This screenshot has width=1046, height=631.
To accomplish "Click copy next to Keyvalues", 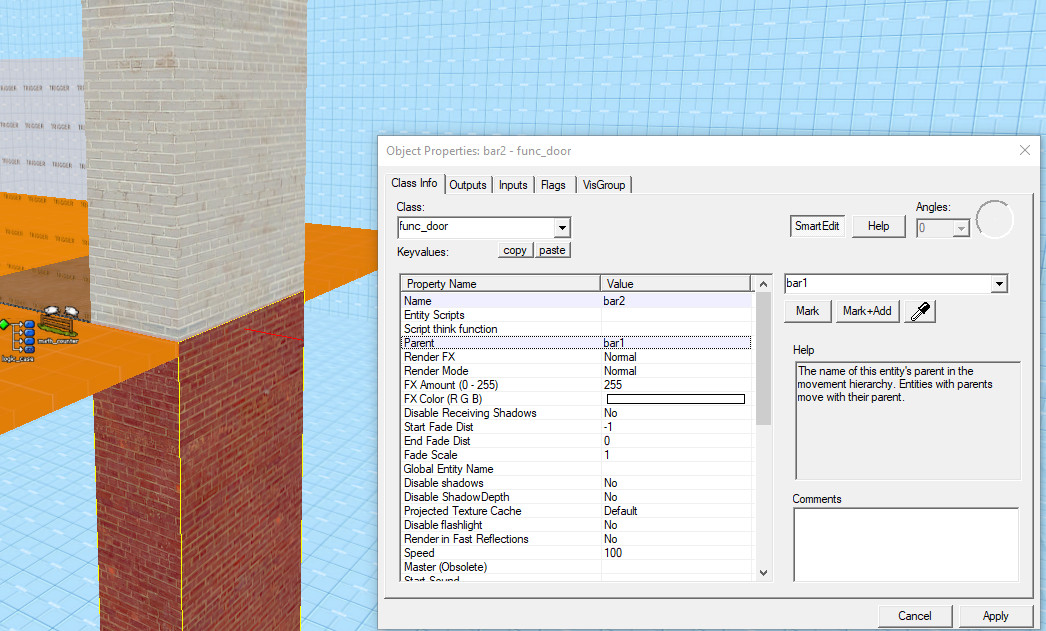I will pyautogui.click(x=514, y=249).
